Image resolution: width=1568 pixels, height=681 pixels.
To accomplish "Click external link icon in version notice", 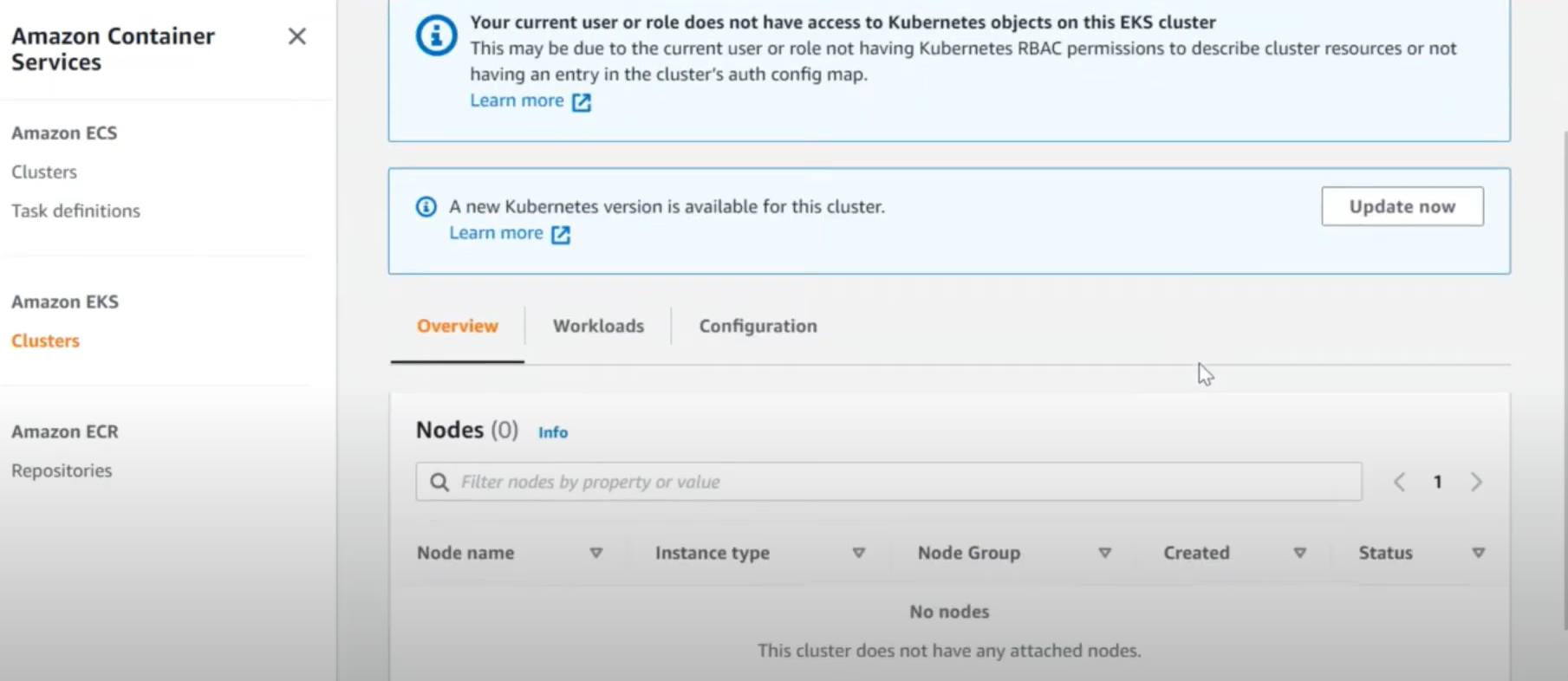I will click(x=561, y=235).
